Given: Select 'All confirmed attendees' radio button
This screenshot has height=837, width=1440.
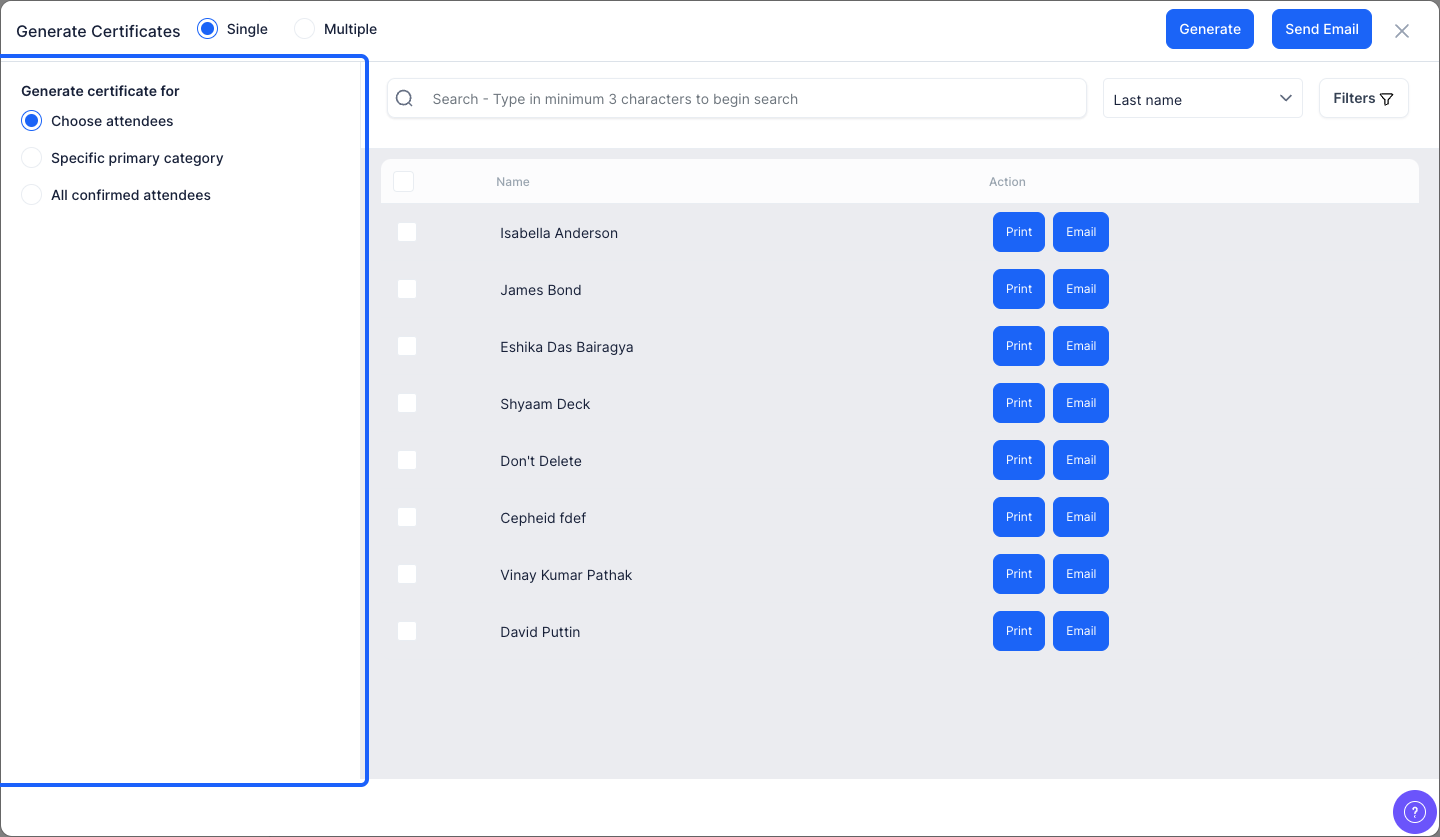Looking at the screenshot, I should pos(32,195).
